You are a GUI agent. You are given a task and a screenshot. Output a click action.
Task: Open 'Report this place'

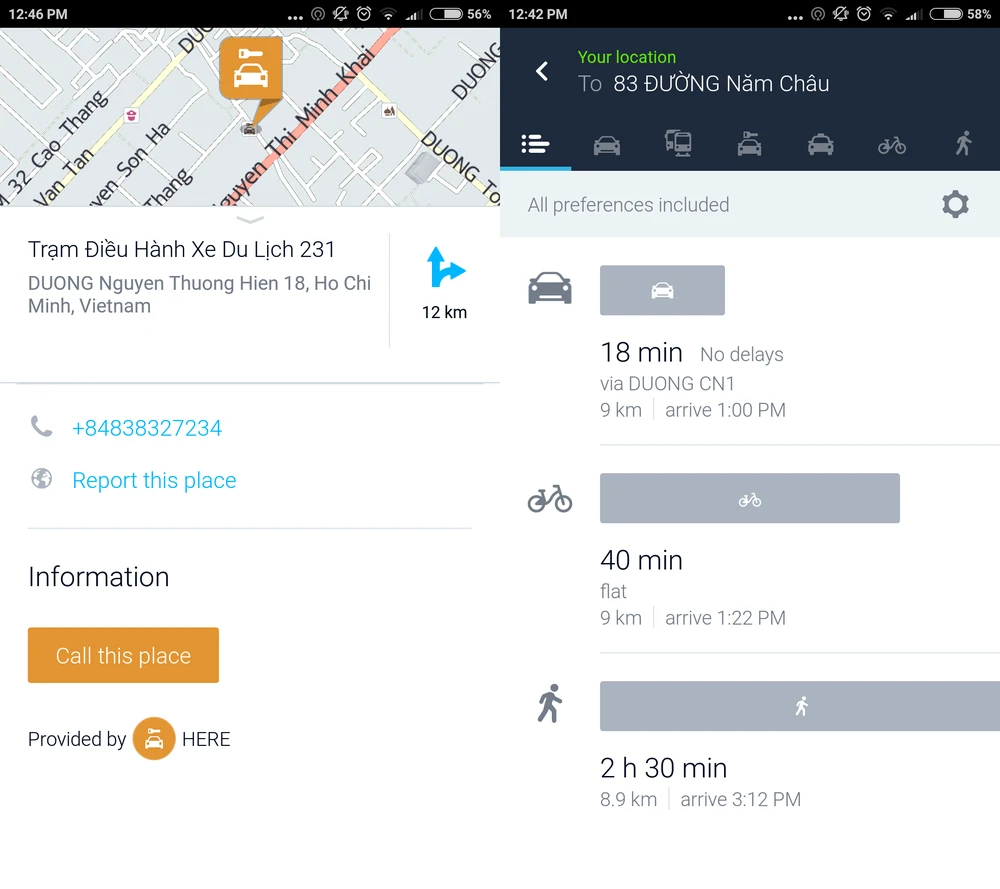[x=154, y=480]
